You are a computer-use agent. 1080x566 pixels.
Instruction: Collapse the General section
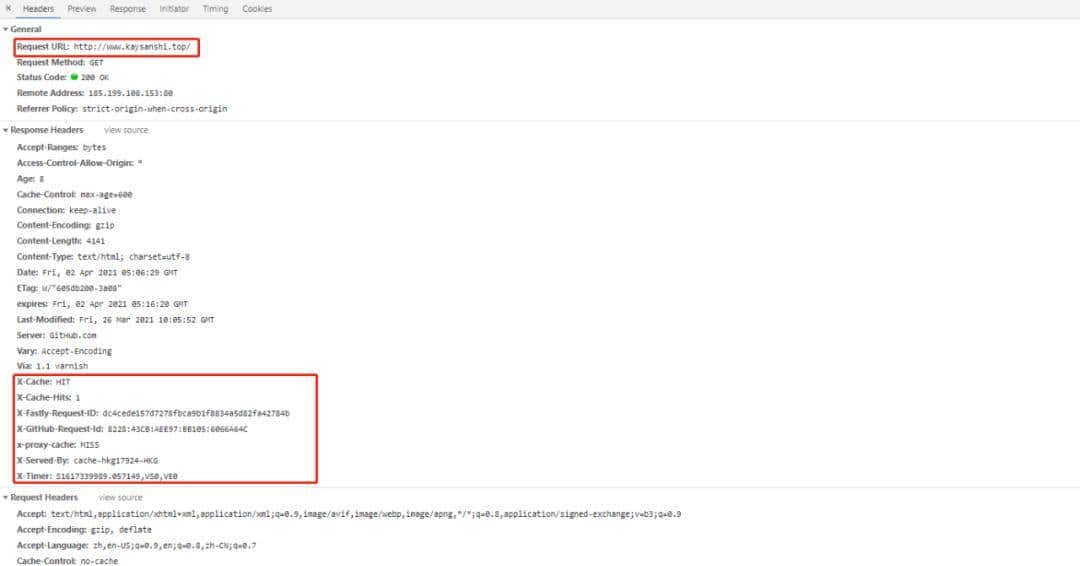6,30
